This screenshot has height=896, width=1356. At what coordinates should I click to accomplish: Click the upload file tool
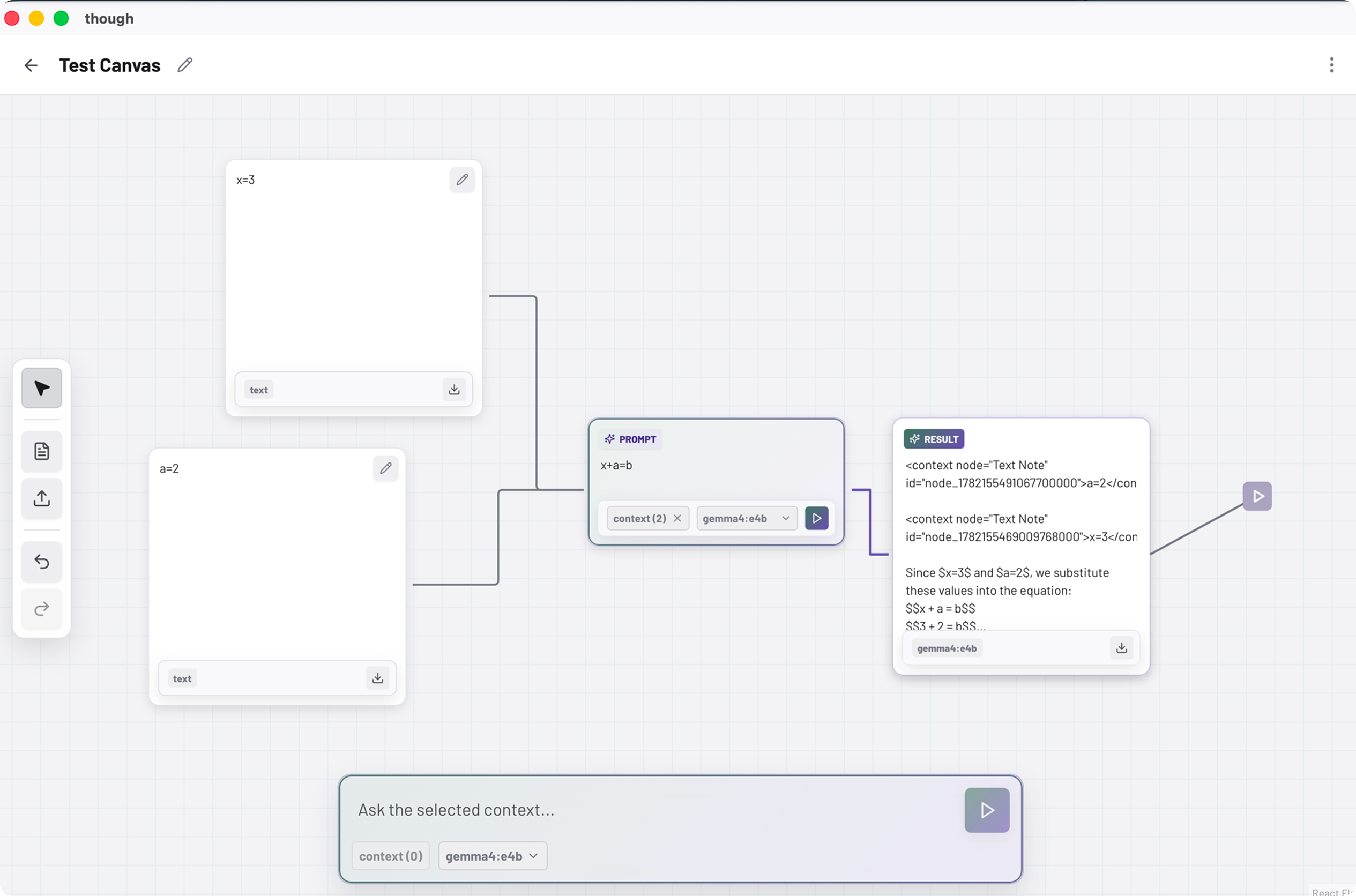click(x=42, y=498)
